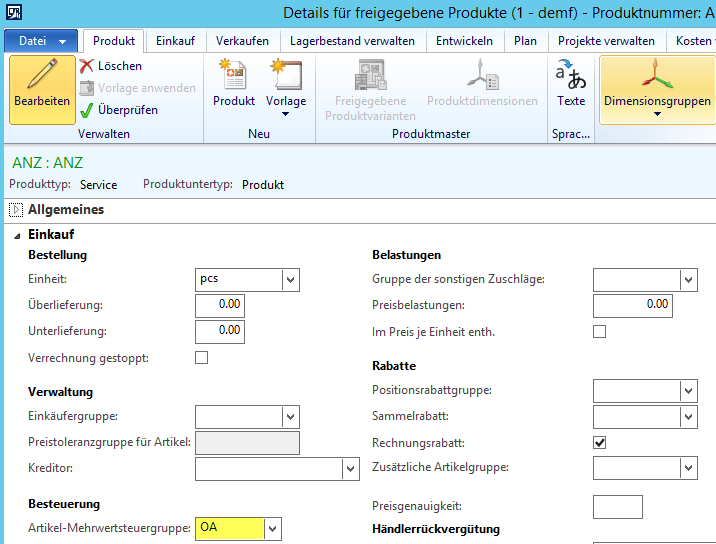Screen dimensions: 716x544
Task: Click the Preisgenauigkeit input field
Action: tap(617, 507)
